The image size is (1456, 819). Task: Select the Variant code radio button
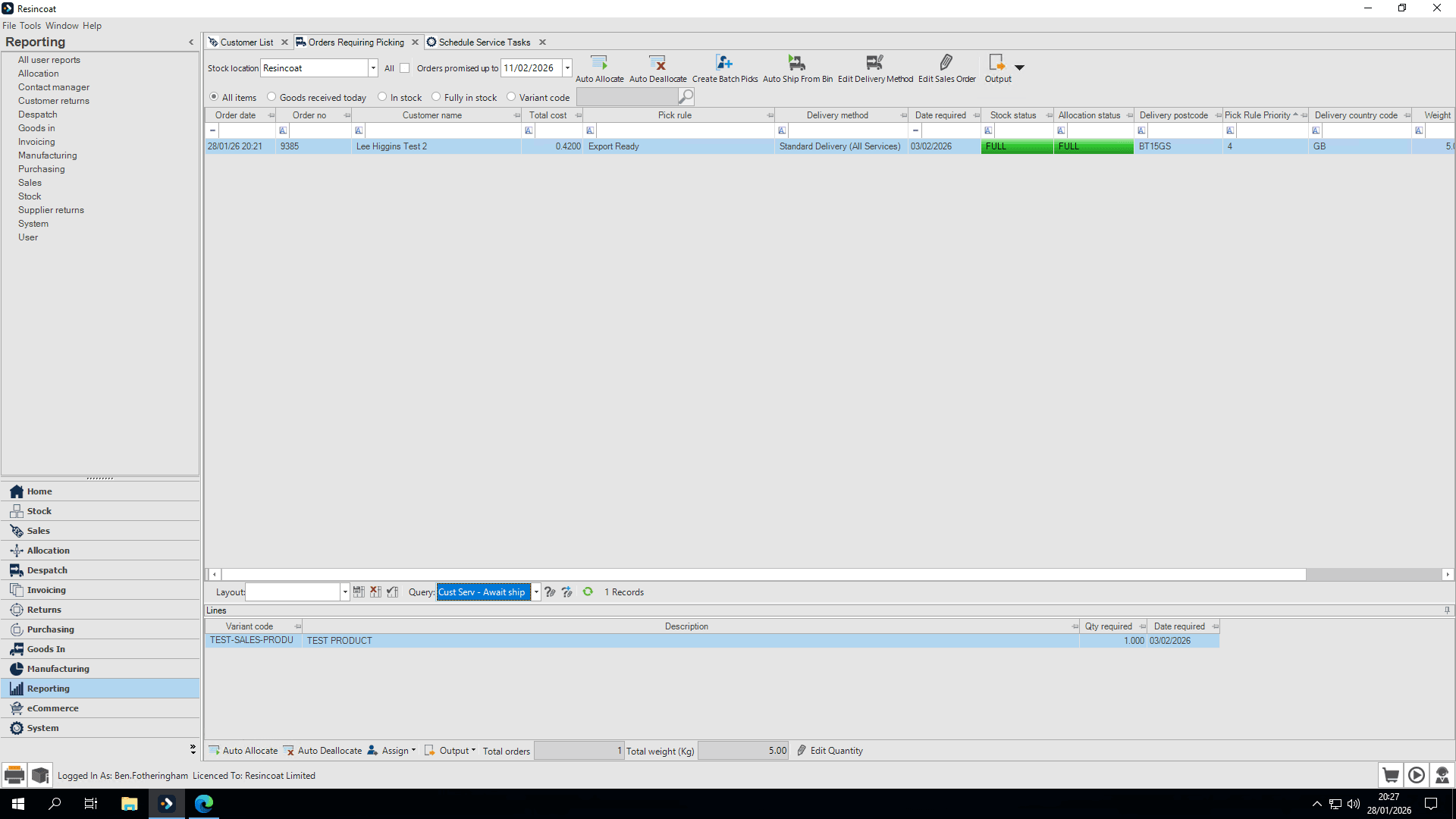511,97
